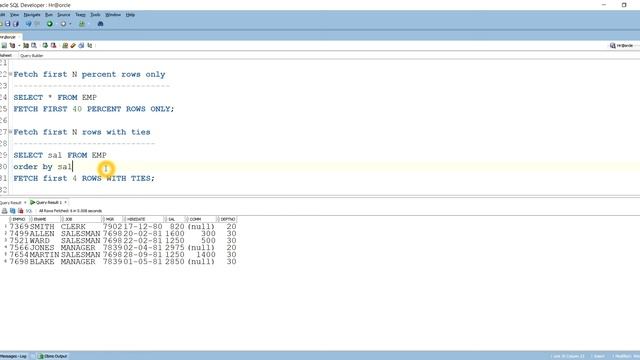640x360 pixels.
Task: Click the Undo arrow in main toolbar
Action: click(x=29, y=24)
